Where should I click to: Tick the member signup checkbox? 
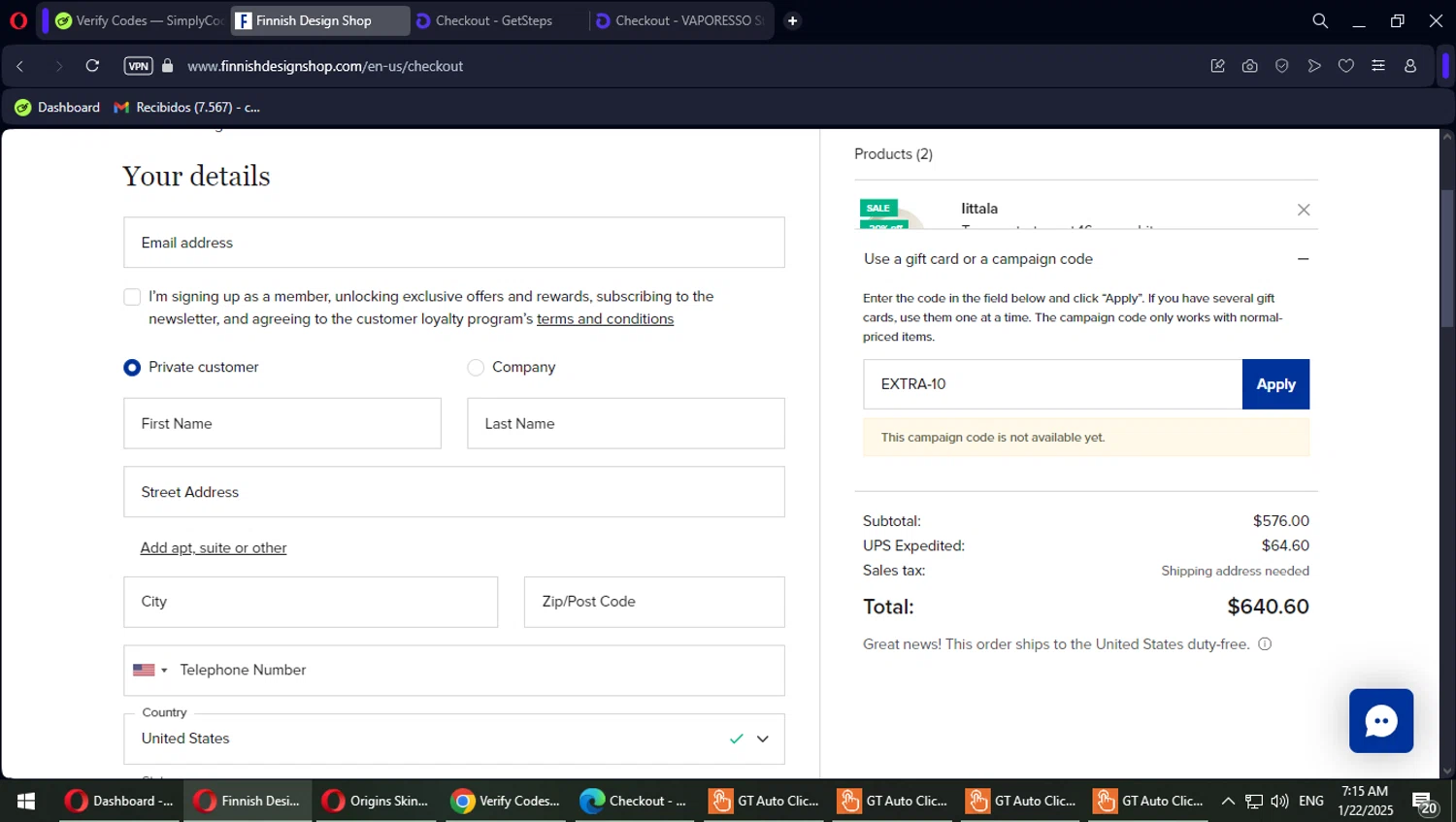tap(132, 297)
